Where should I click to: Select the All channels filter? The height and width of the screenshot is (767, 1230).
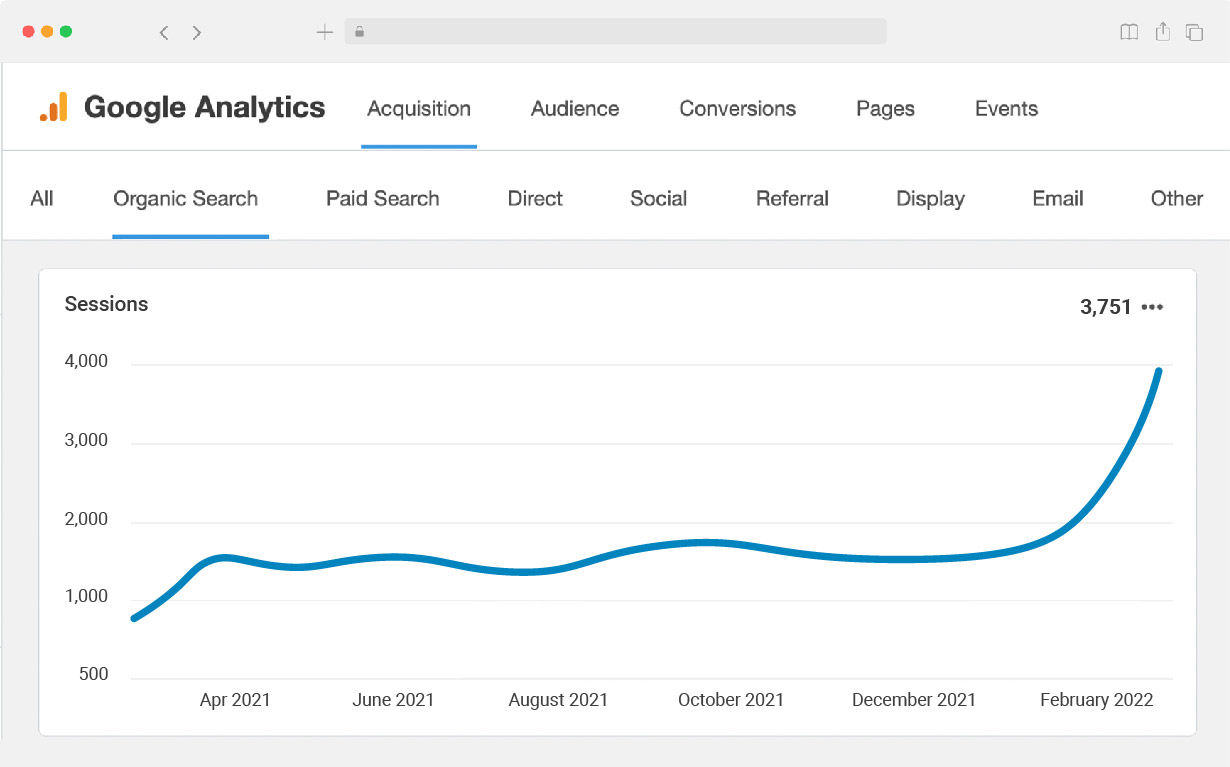coord(42,199)
